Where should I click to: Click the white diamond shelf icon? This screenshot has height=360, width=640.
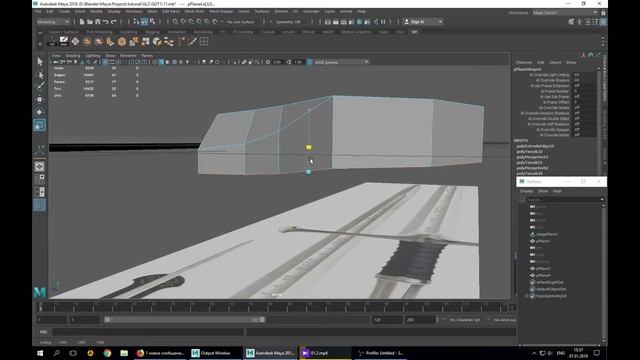[76, 41]
